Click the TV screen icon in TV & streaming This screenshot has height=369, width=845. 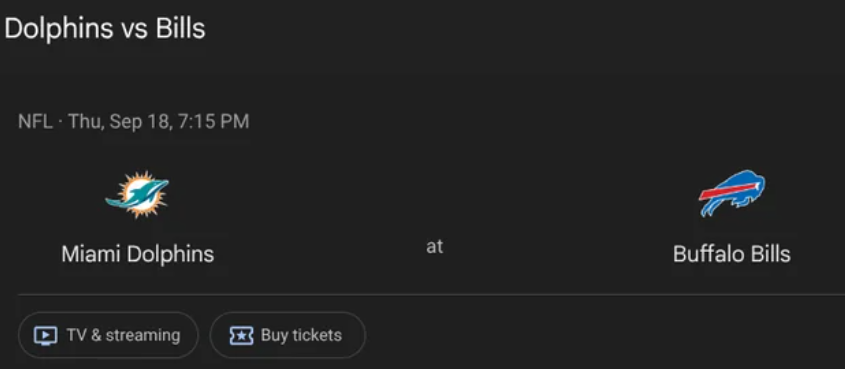45,336
